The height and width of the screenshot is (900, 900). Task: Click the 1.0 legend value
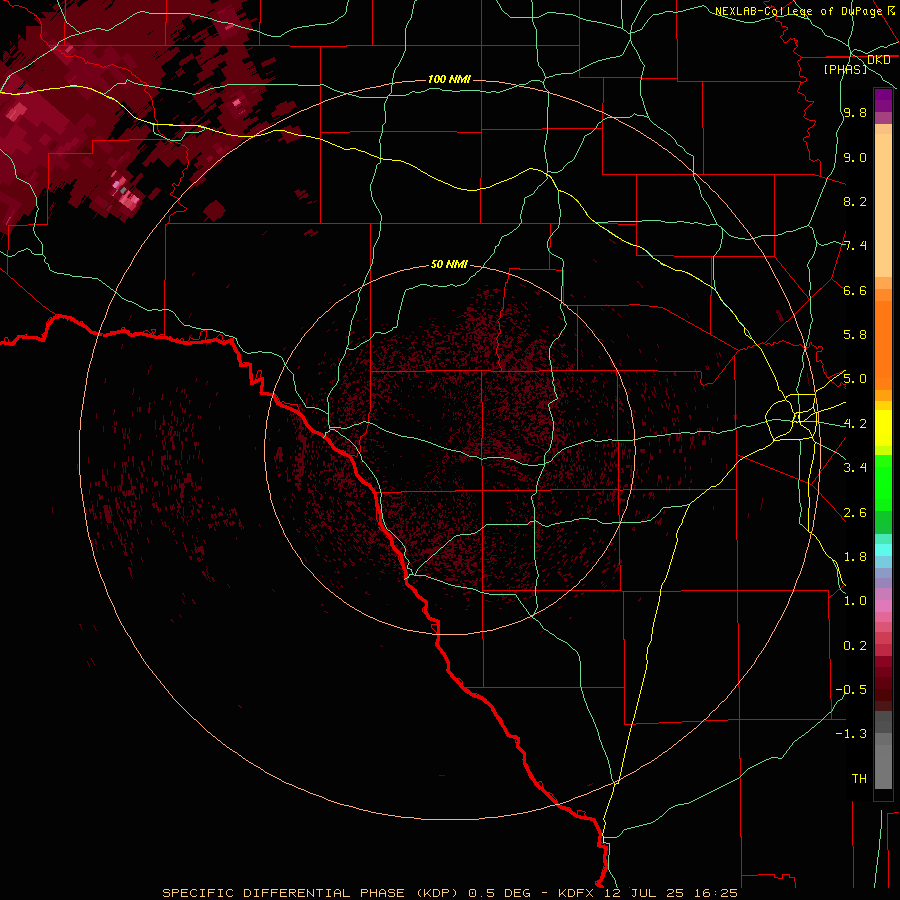tap(855, 601)
